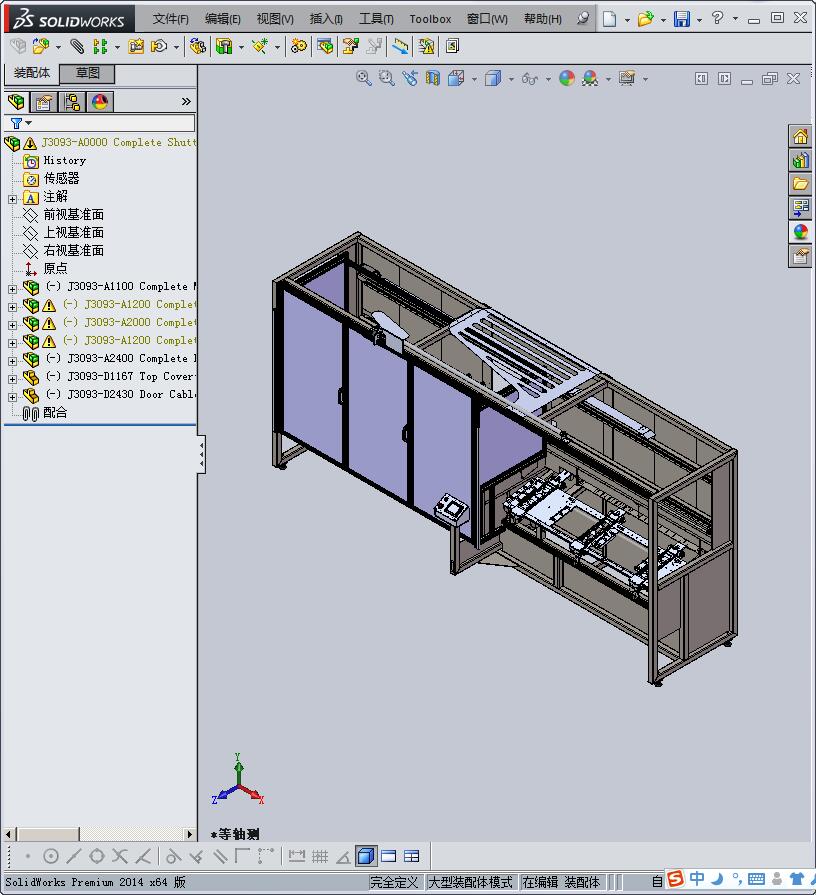
Task: Open the Toolbox menu
Action: (430, 19)
